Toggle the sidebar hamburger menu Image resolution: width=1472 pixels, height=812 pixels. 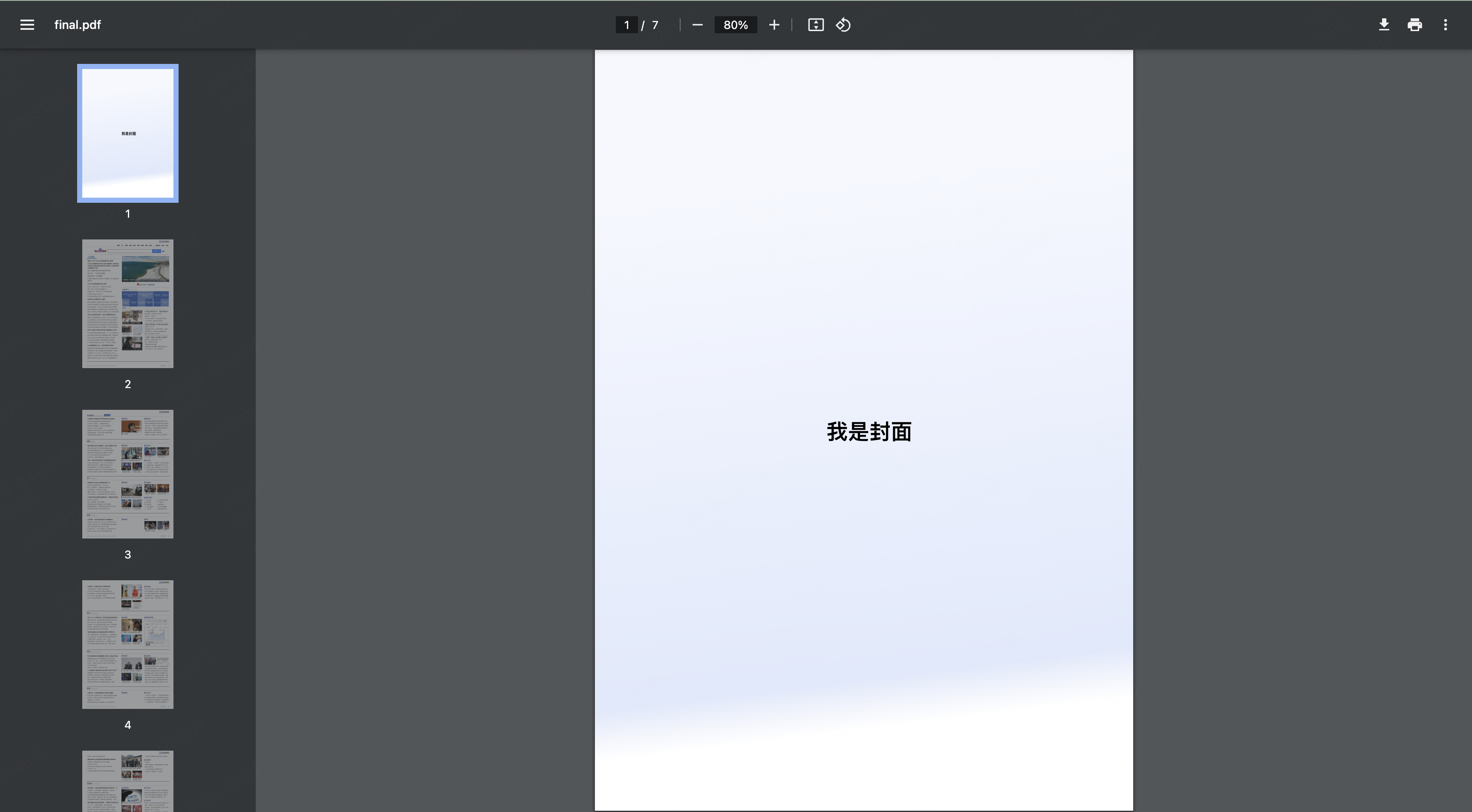tap(27, 25)
